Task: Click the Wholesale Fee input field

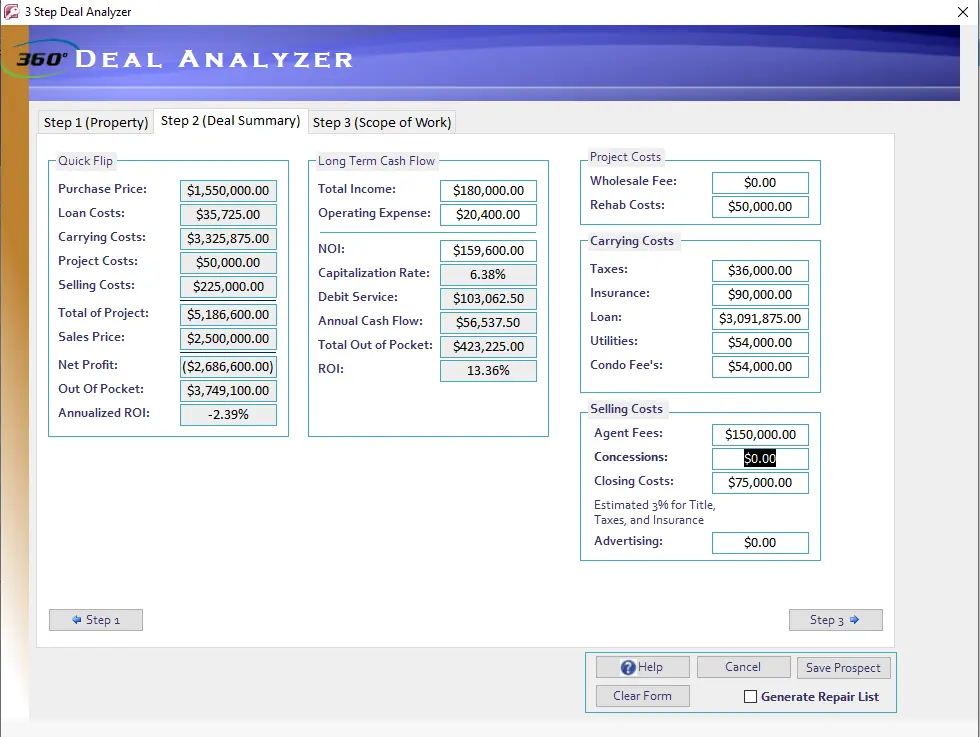Action: click(760, 183)
